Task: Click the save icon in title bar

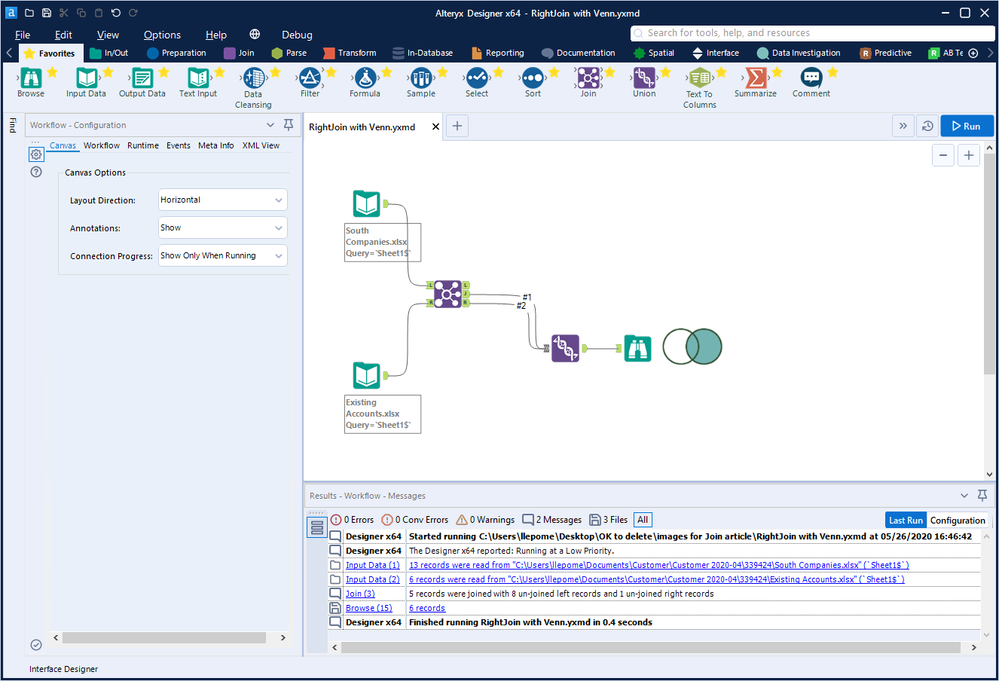Action: [47, 13]
